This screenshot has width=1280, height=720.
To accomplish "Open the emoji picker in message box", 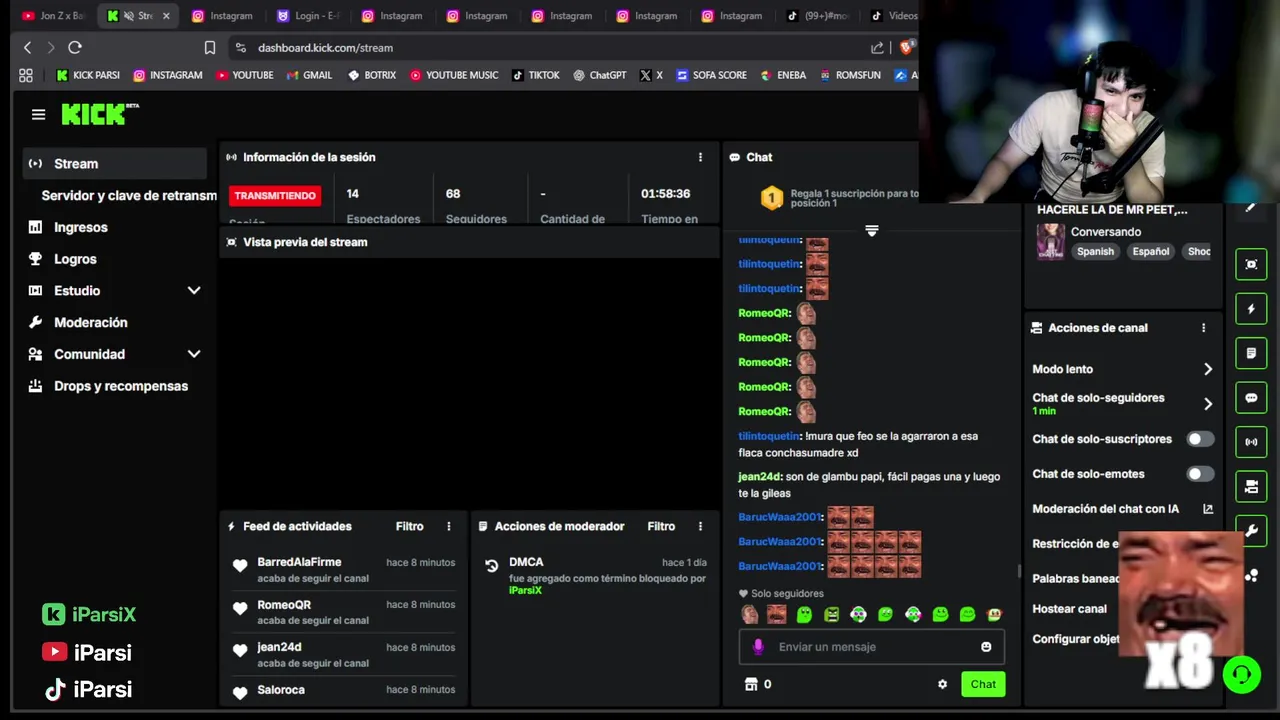I will click(x=986, y=647).
